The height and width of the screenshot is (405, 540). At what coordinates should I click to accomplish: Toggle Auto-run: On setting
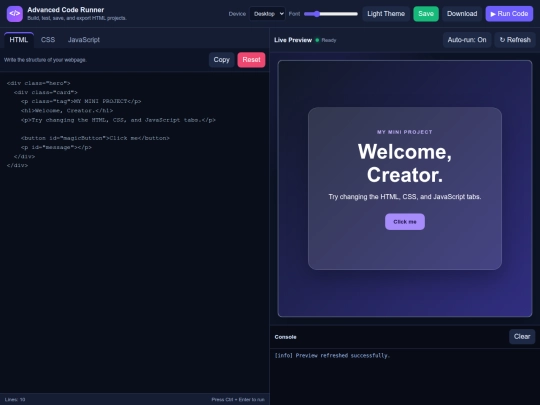[x=467, y=40]
